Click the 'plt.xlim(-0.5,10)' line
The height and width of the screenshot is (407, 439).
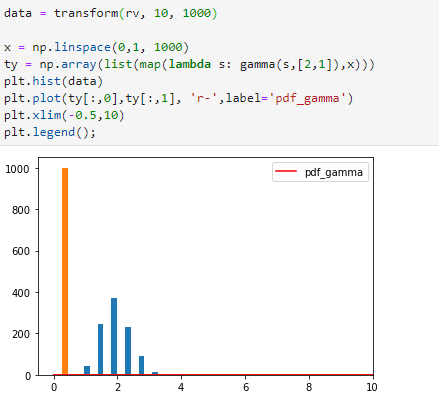point(64,115)
